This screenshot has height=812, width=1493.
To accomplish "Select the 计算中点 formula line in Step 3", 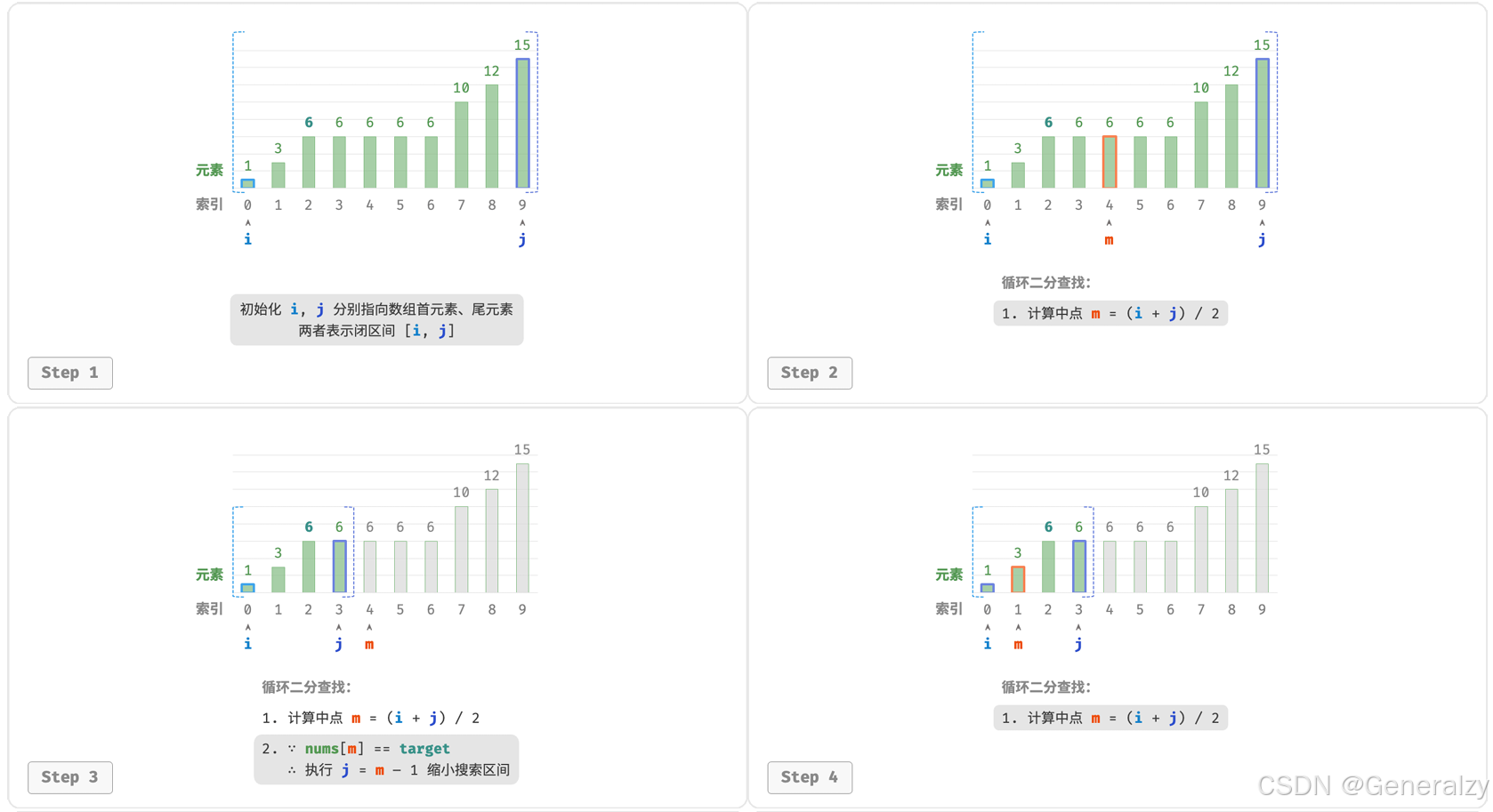I will pyautogui.click(x=371, y=718).
